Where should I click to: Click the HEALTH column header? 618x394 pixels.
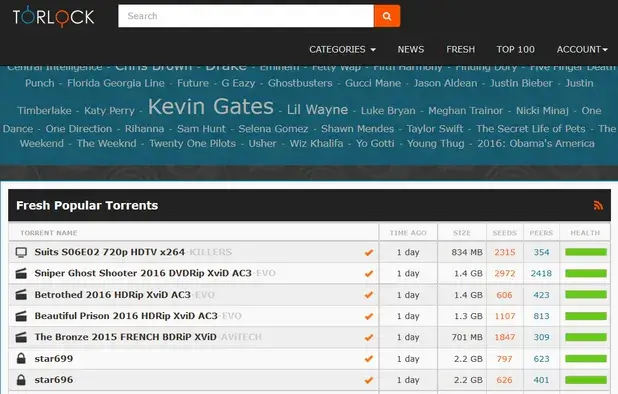coord(585,233)
